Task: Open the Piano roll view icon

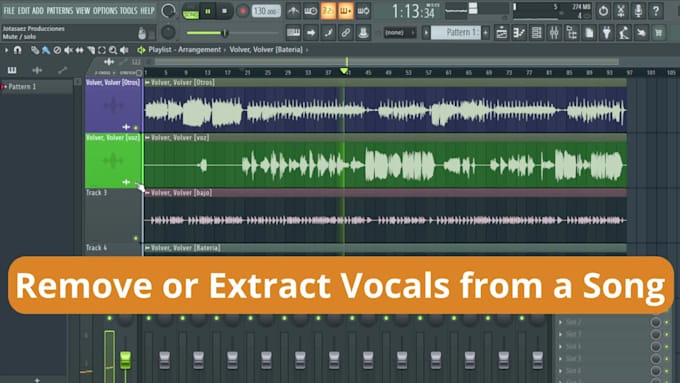Action: tap(519, 33)
